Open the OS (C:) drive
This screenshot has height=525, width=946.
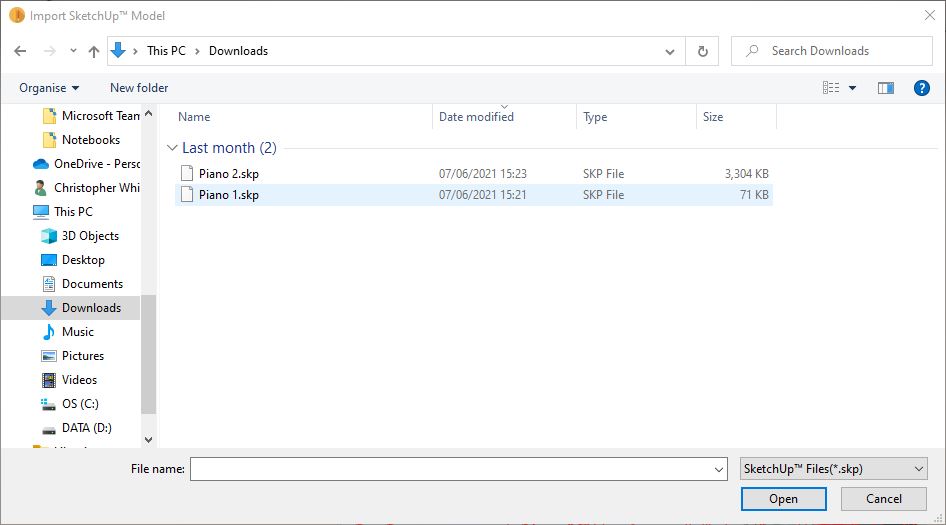pyautogui.click(x=69, y=404)
